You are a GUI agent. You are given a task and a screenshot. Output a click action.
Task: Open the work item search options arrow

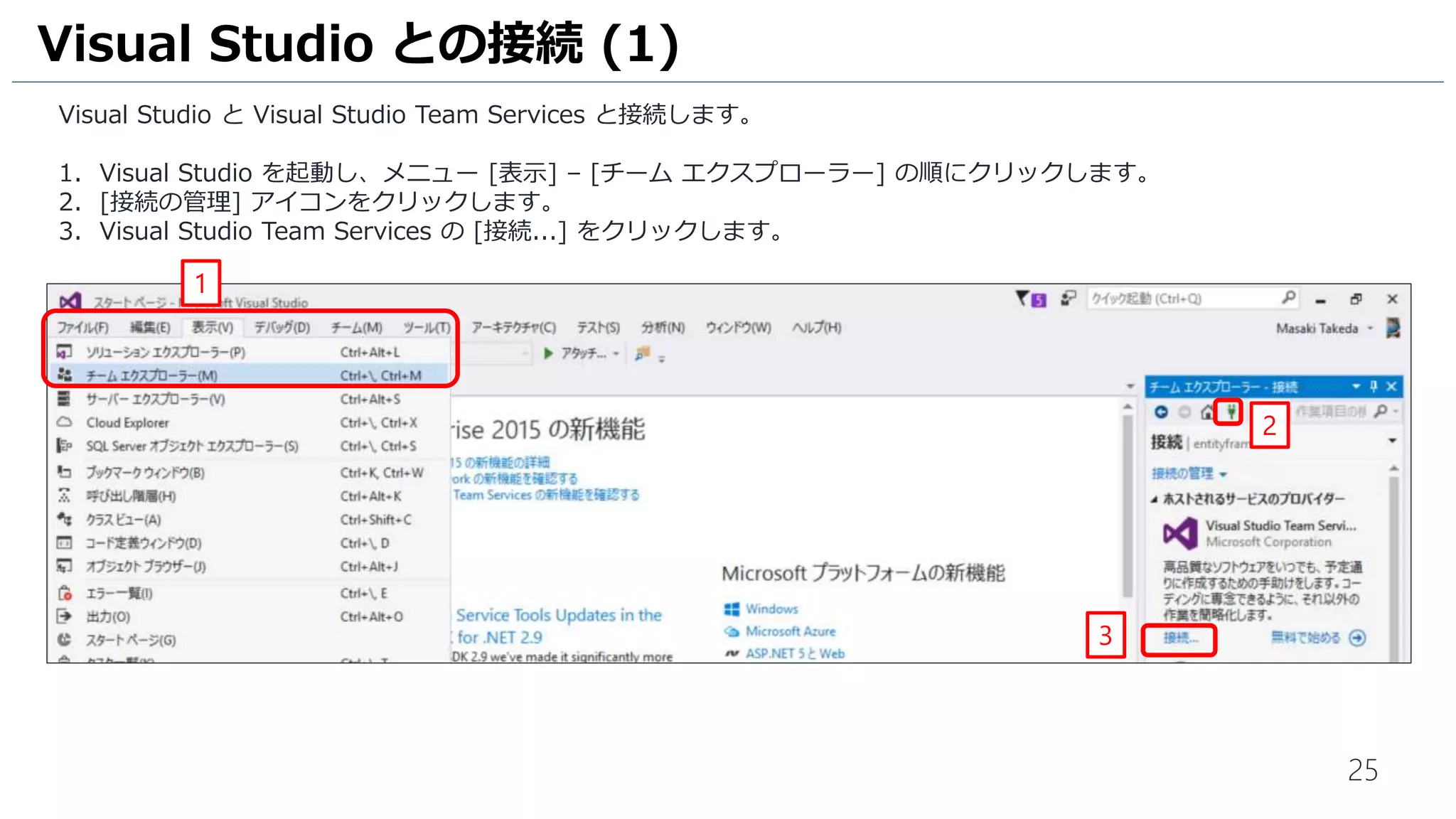click(1396, 412)
